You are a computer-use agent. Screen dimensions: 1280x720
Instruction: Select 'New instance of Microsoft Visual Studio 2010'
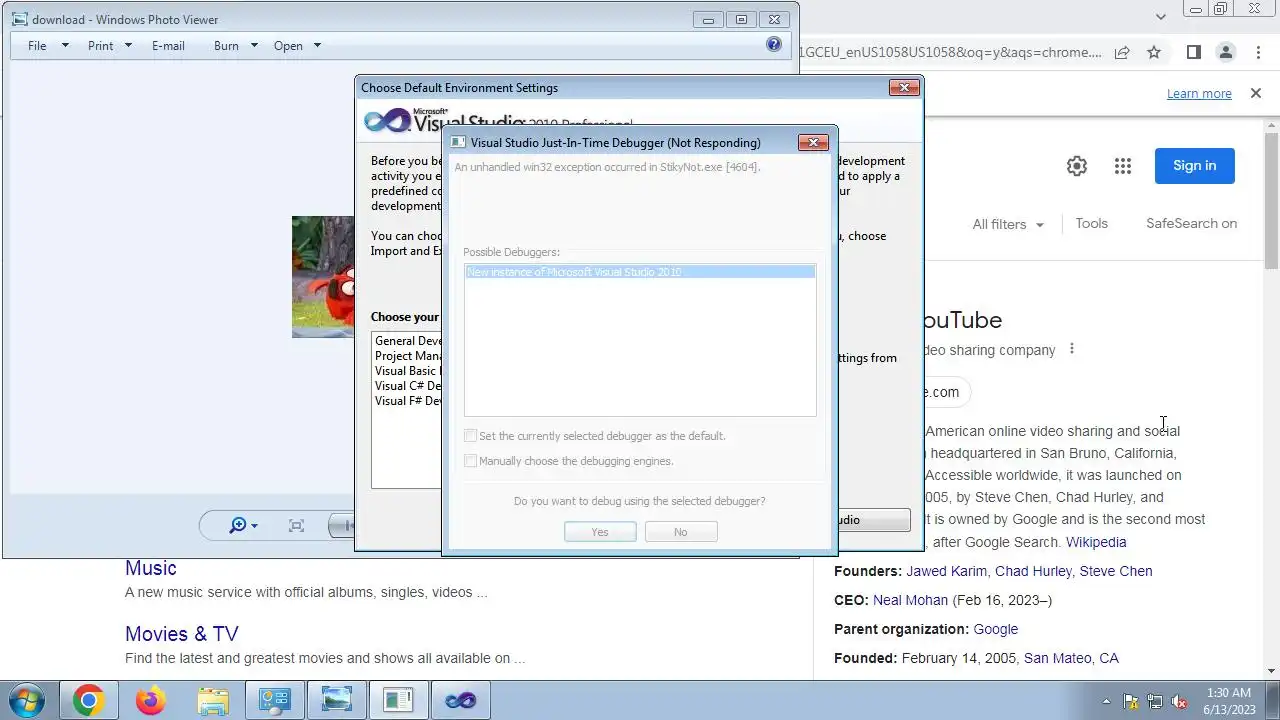click(x=640, y=272)
